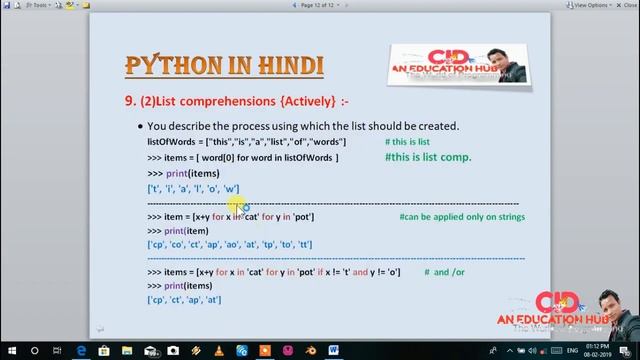Click the '# and /or' comment

tap(444, 272)
